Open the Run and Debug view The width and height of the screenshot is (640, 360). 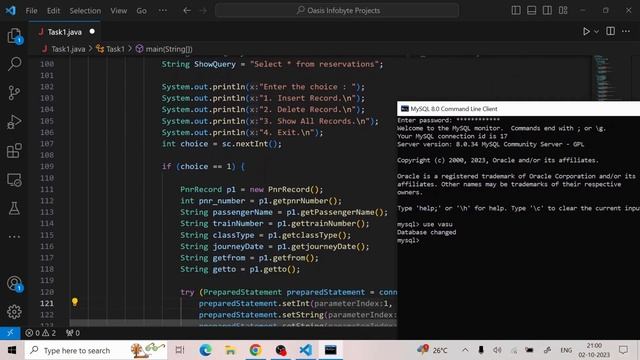[14, 122]
